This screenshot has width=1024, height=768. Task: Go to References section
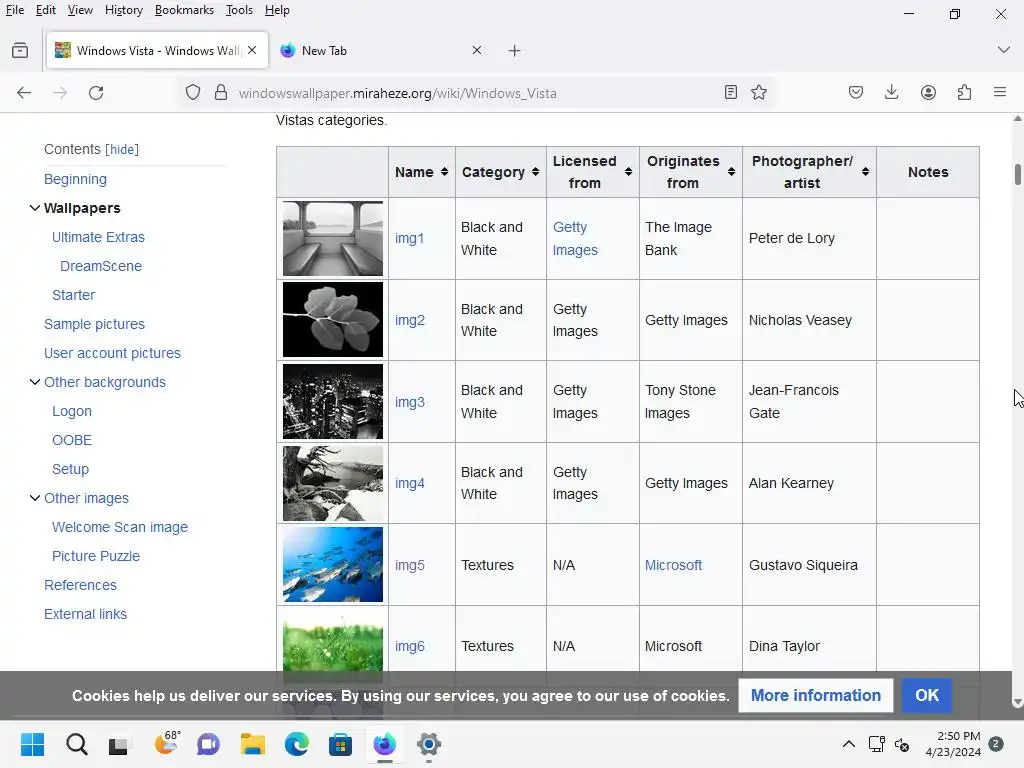(80, 585)
